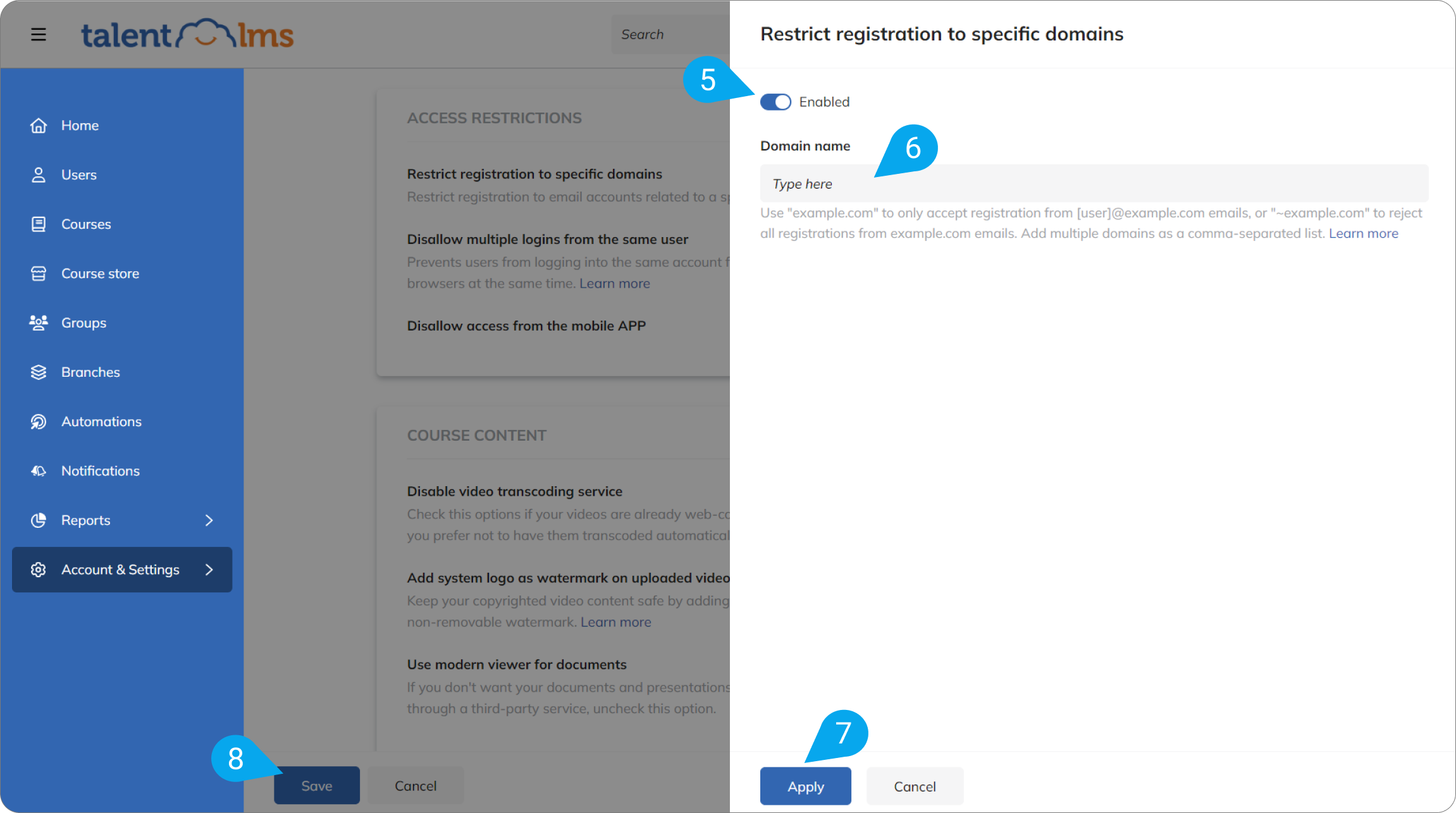
Task: Expand the Account & Settings chevron
Action: pyautogui.click(x=209, y=569)
